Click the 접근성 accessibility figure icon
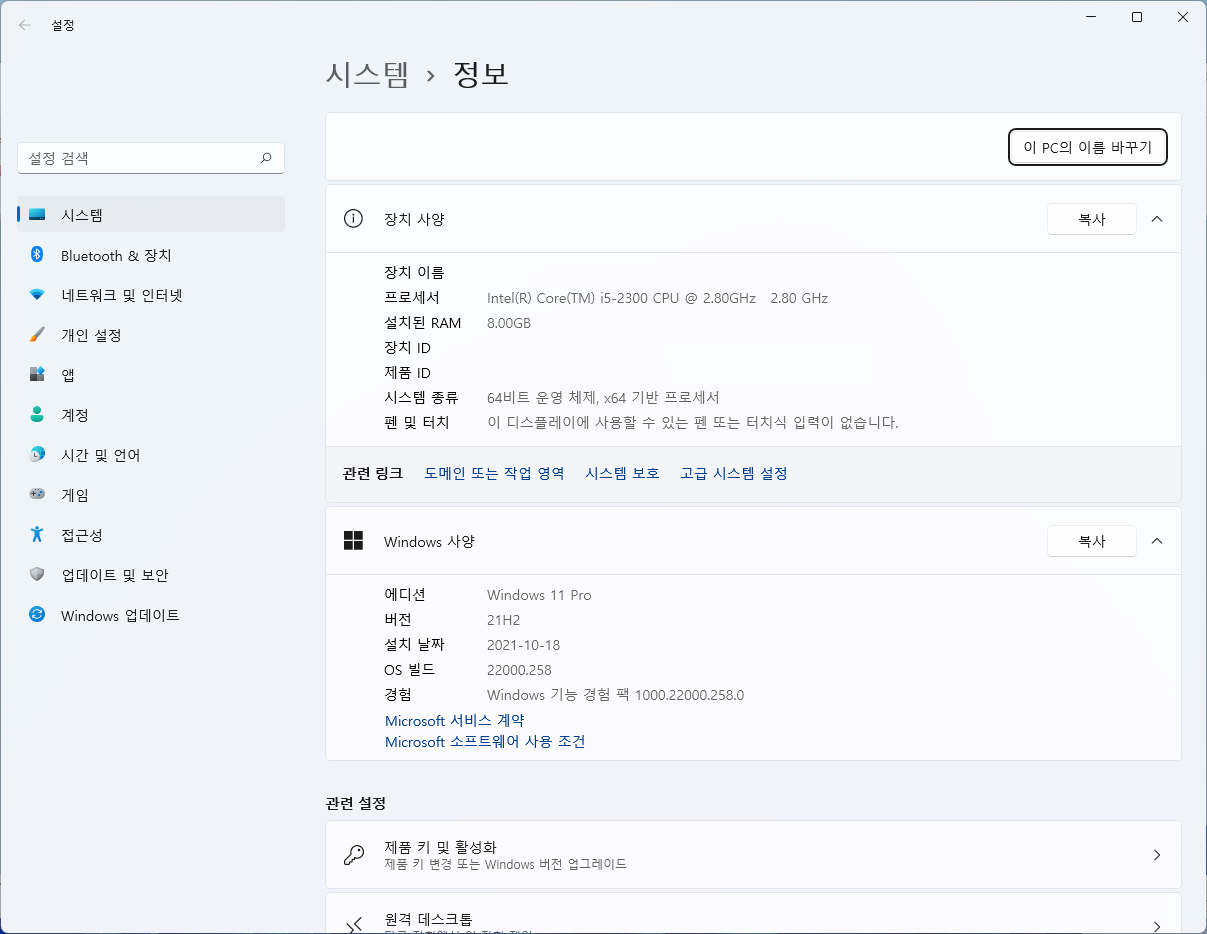 pos(37,535)
